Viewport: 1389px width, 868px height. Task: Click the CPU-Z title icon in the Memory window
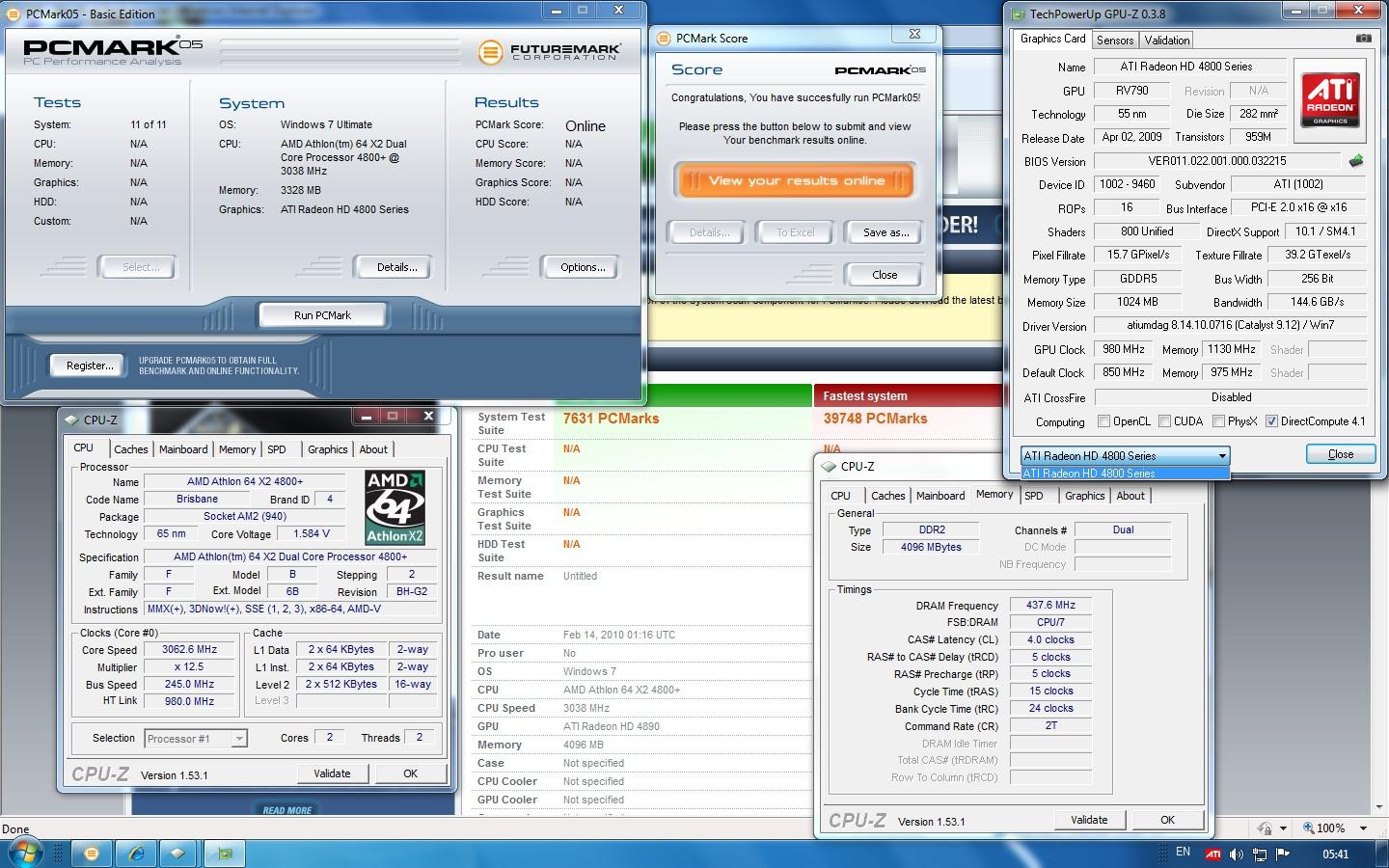829,466
